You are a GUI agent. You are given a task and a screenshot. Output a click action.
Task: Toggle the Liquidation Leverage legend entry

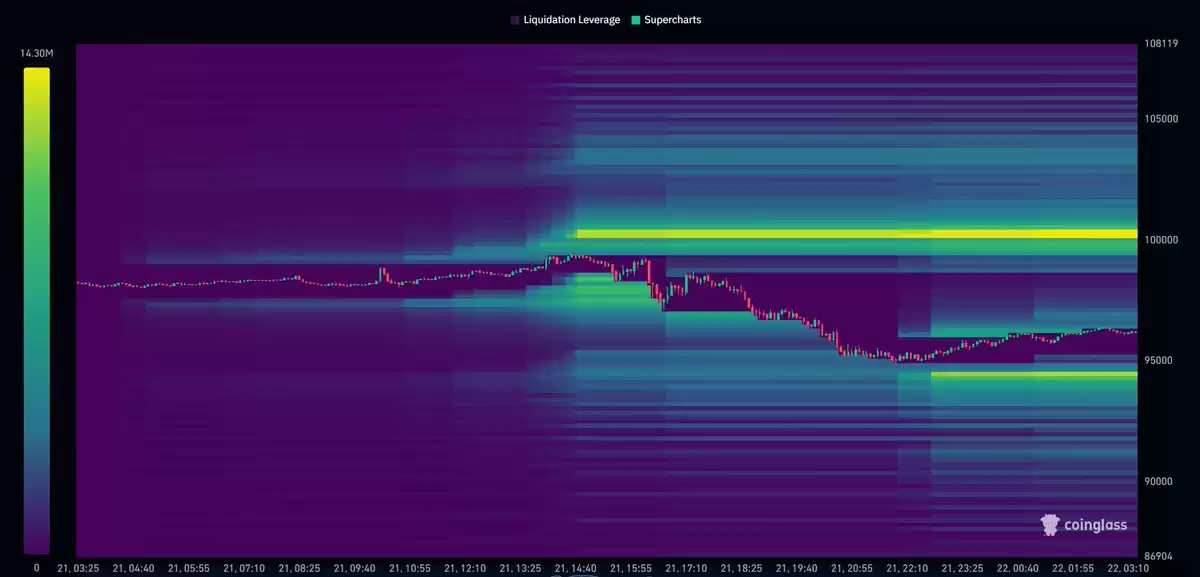[x=565, y=19]
